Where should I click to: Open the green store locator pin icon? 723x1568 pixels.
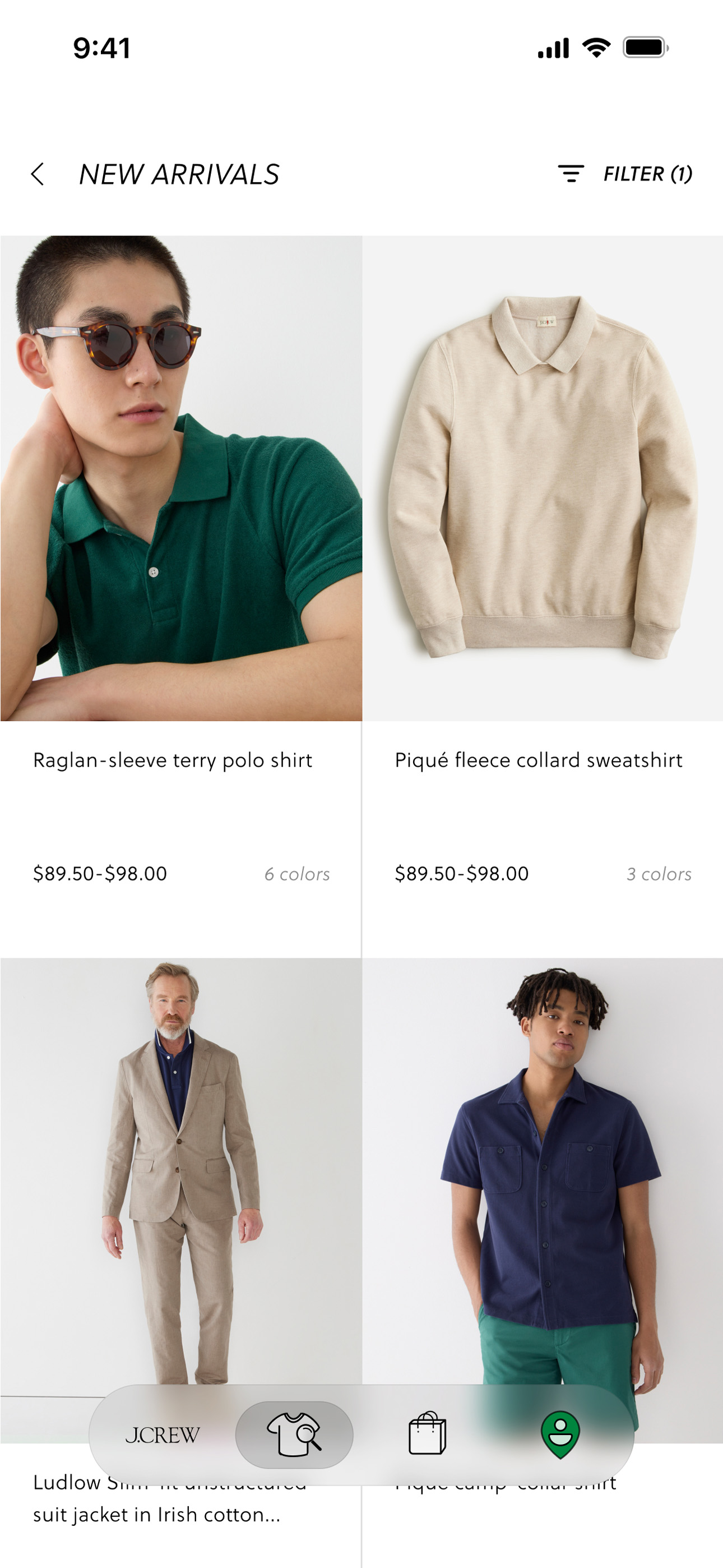(560, 1435)
